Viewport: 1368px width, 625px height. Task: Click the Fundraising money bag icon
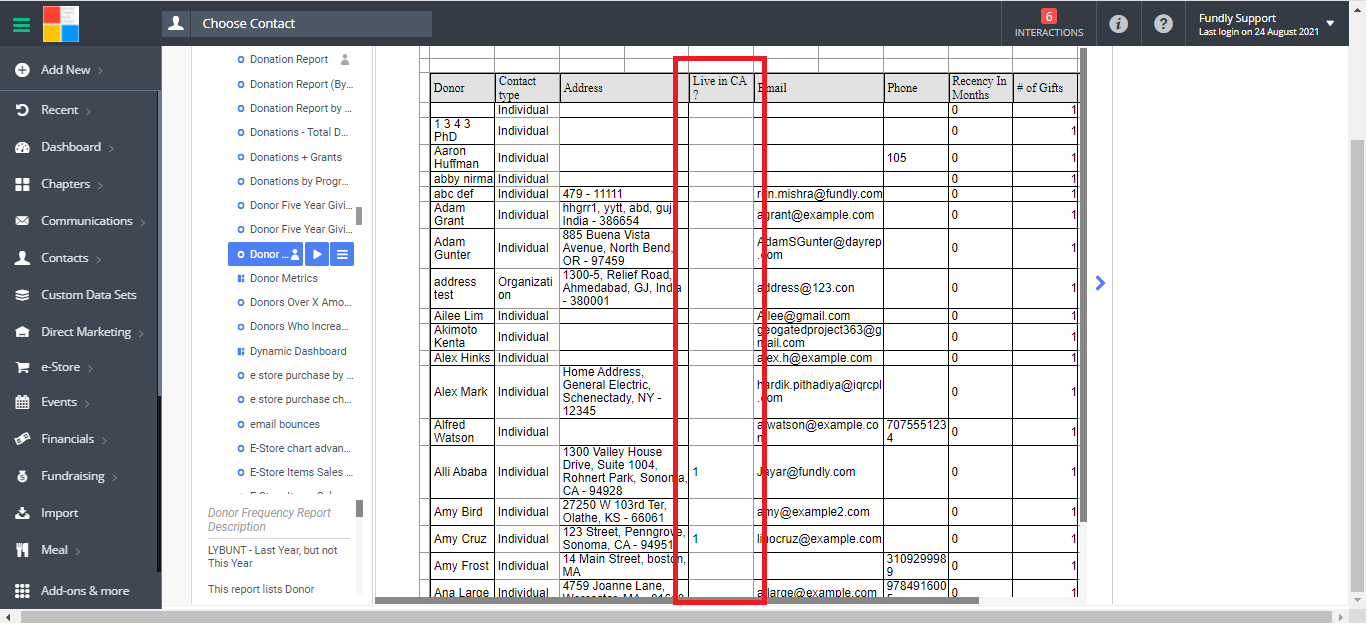click(x=22, y=476)
